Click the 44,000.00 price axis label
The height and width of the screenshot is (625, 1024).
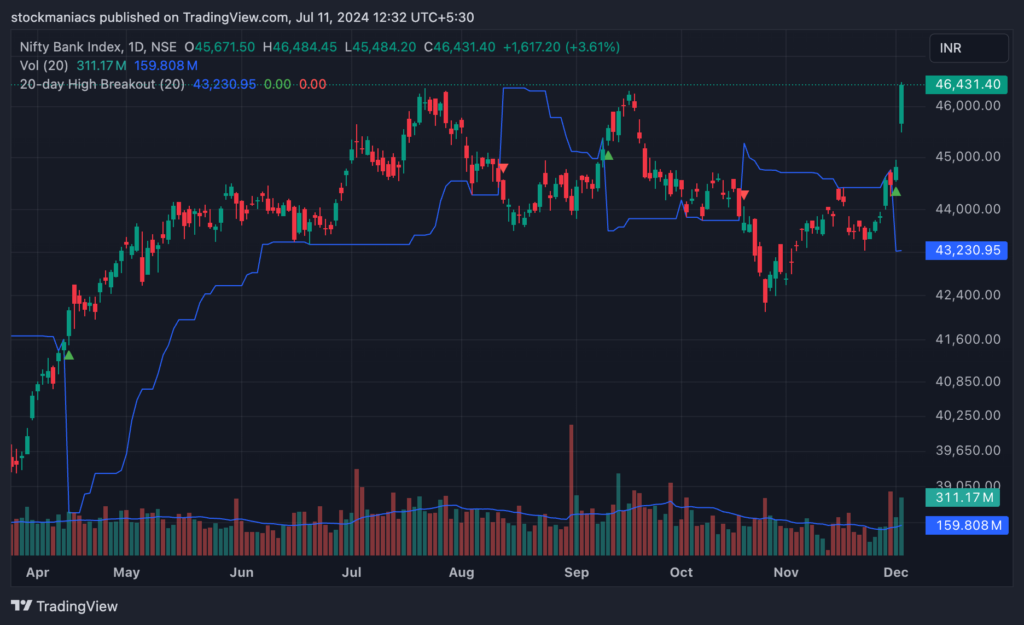click(968, 209)
